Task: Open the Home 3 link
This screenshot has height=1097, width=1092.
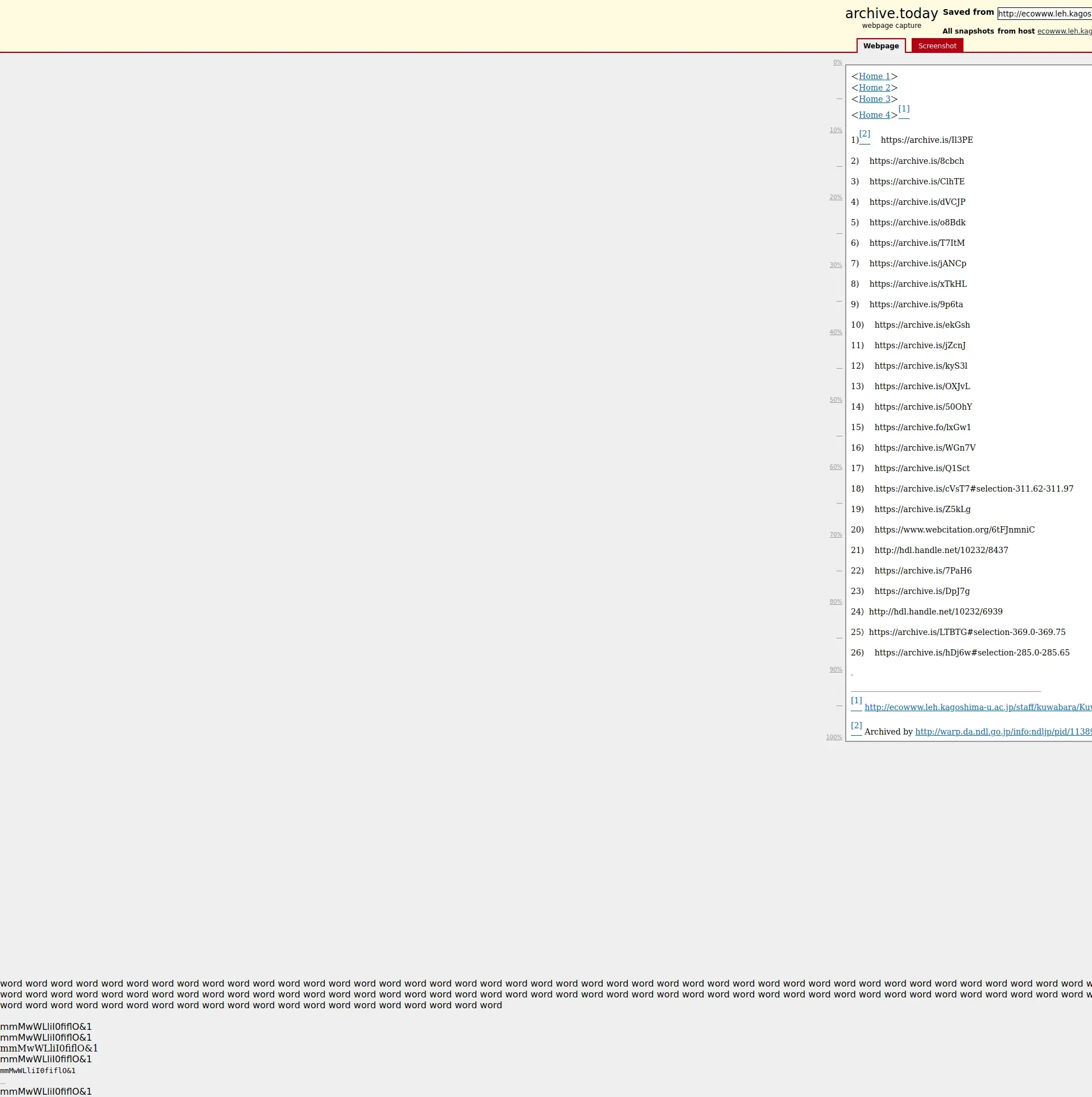Action: point(874,99)
